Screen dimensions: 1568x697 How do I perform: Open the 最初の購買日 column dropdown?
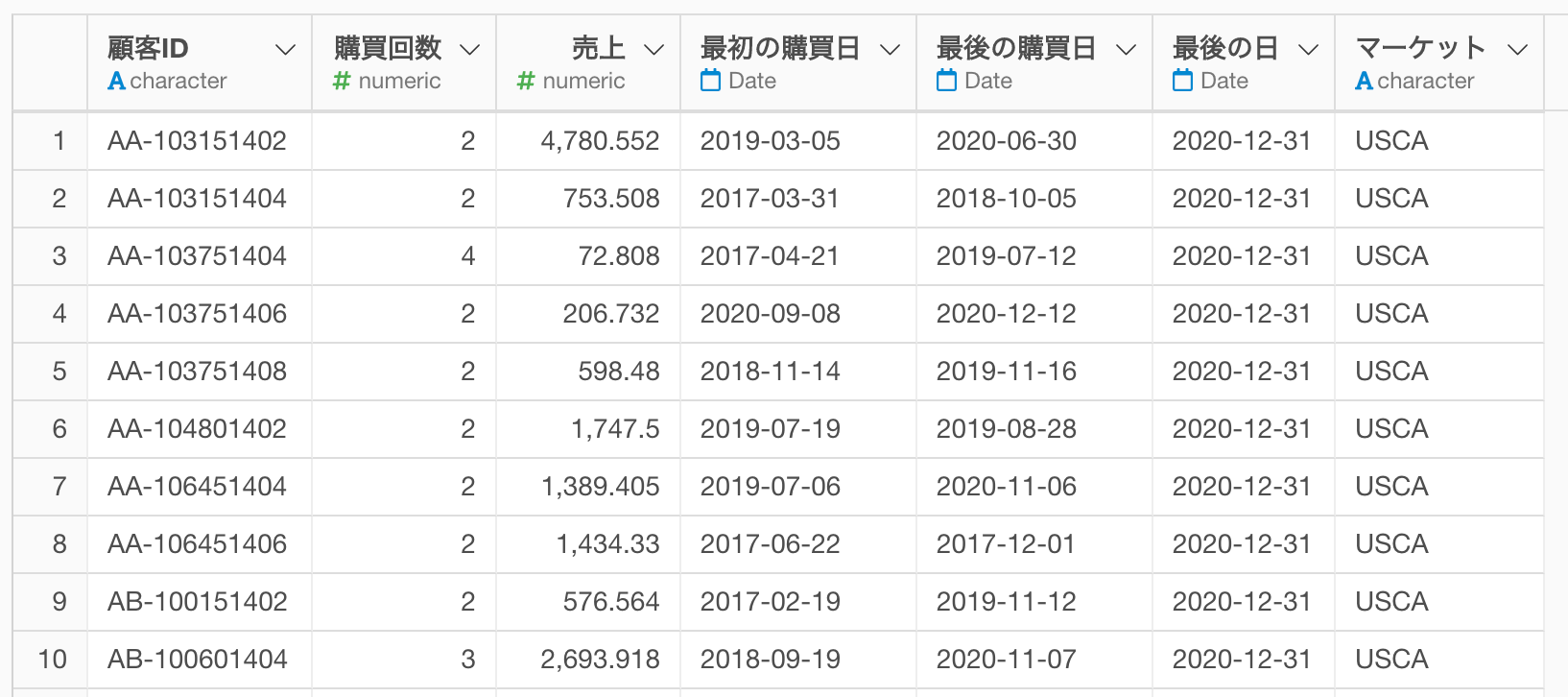click(890, 50)
